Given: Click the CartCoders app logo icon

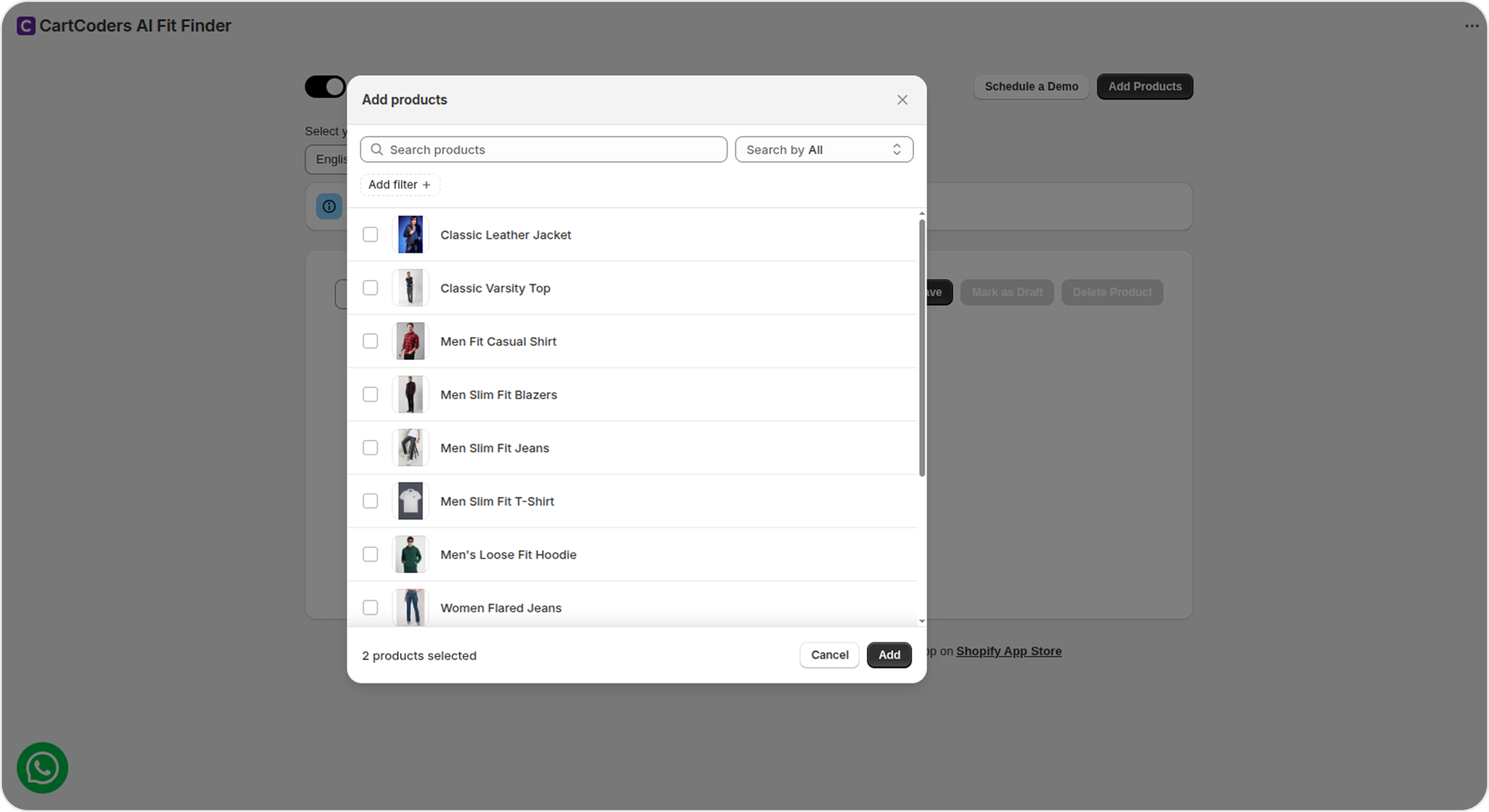Looking at the screenshot, I should (x=26, y=26).
